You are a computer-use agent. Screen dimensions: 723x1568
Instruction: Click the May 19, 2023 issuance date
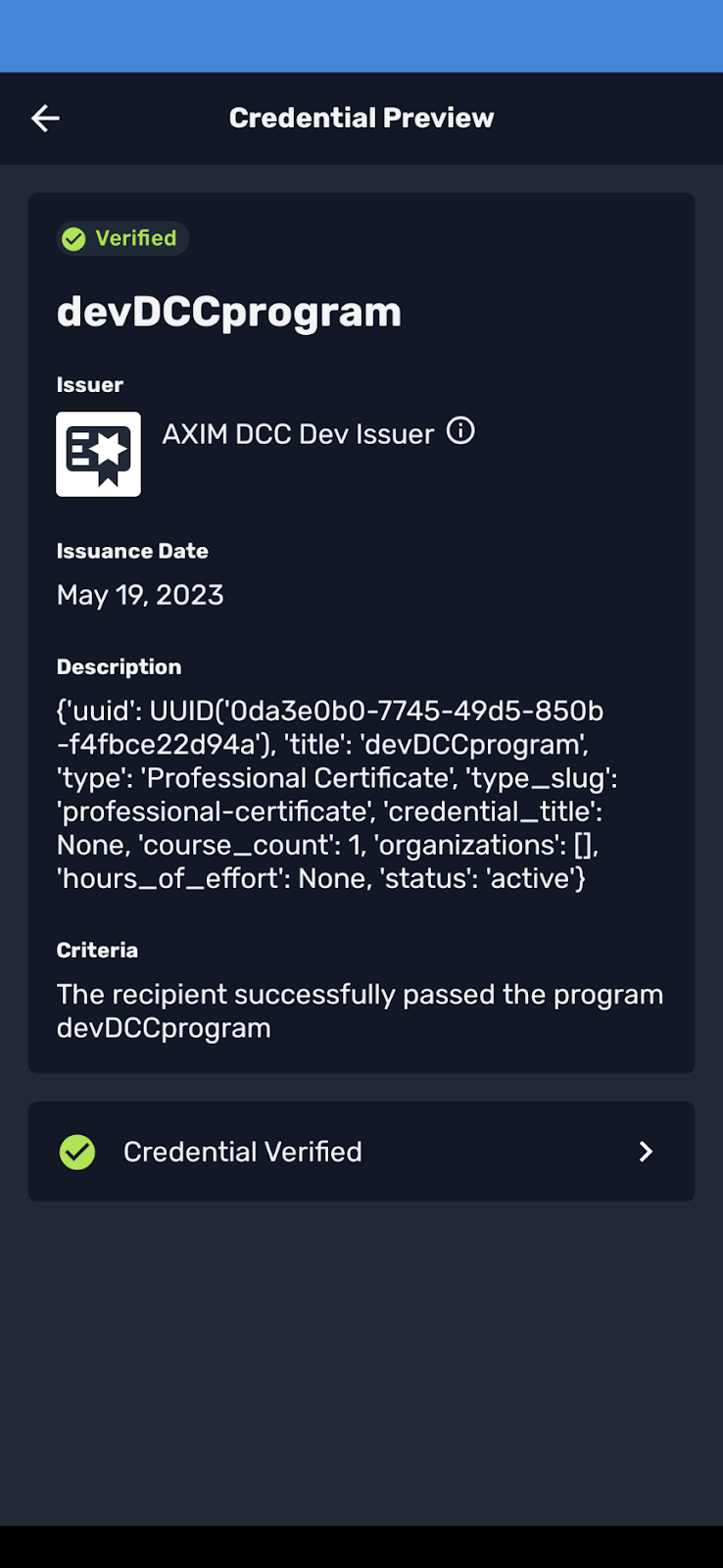140,595
